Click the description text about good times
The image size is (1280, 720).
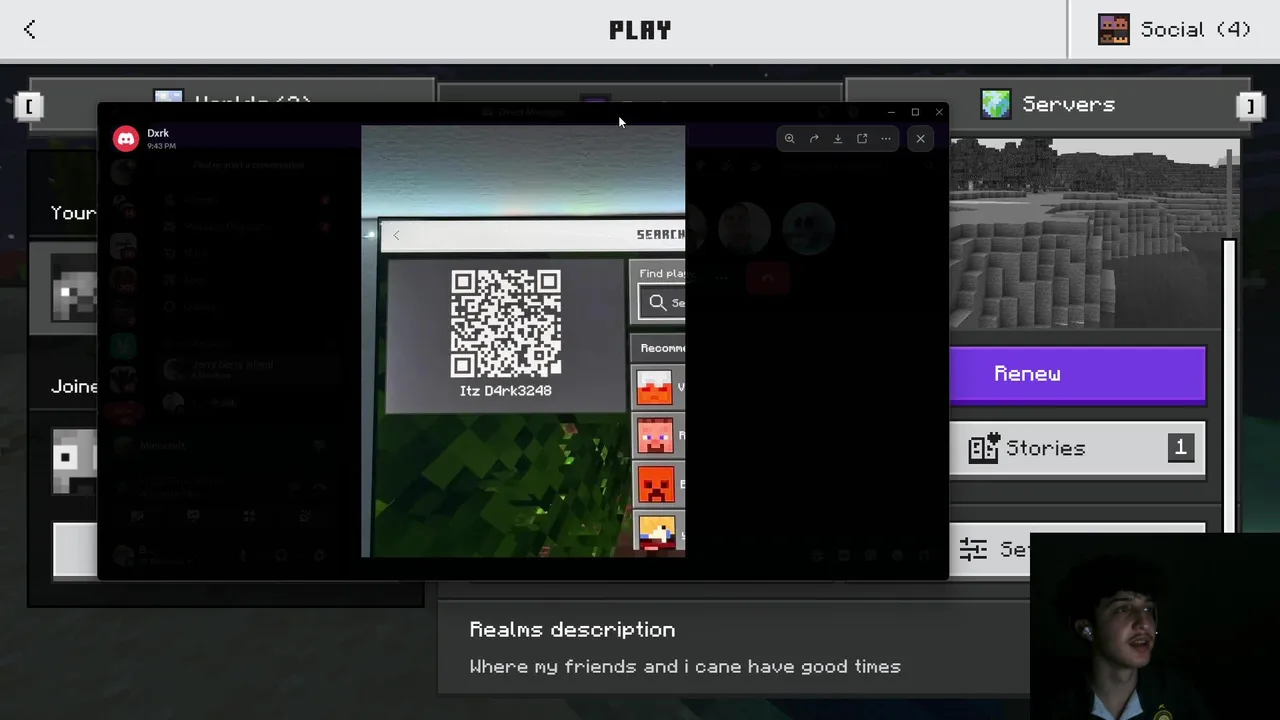(685, 666)
